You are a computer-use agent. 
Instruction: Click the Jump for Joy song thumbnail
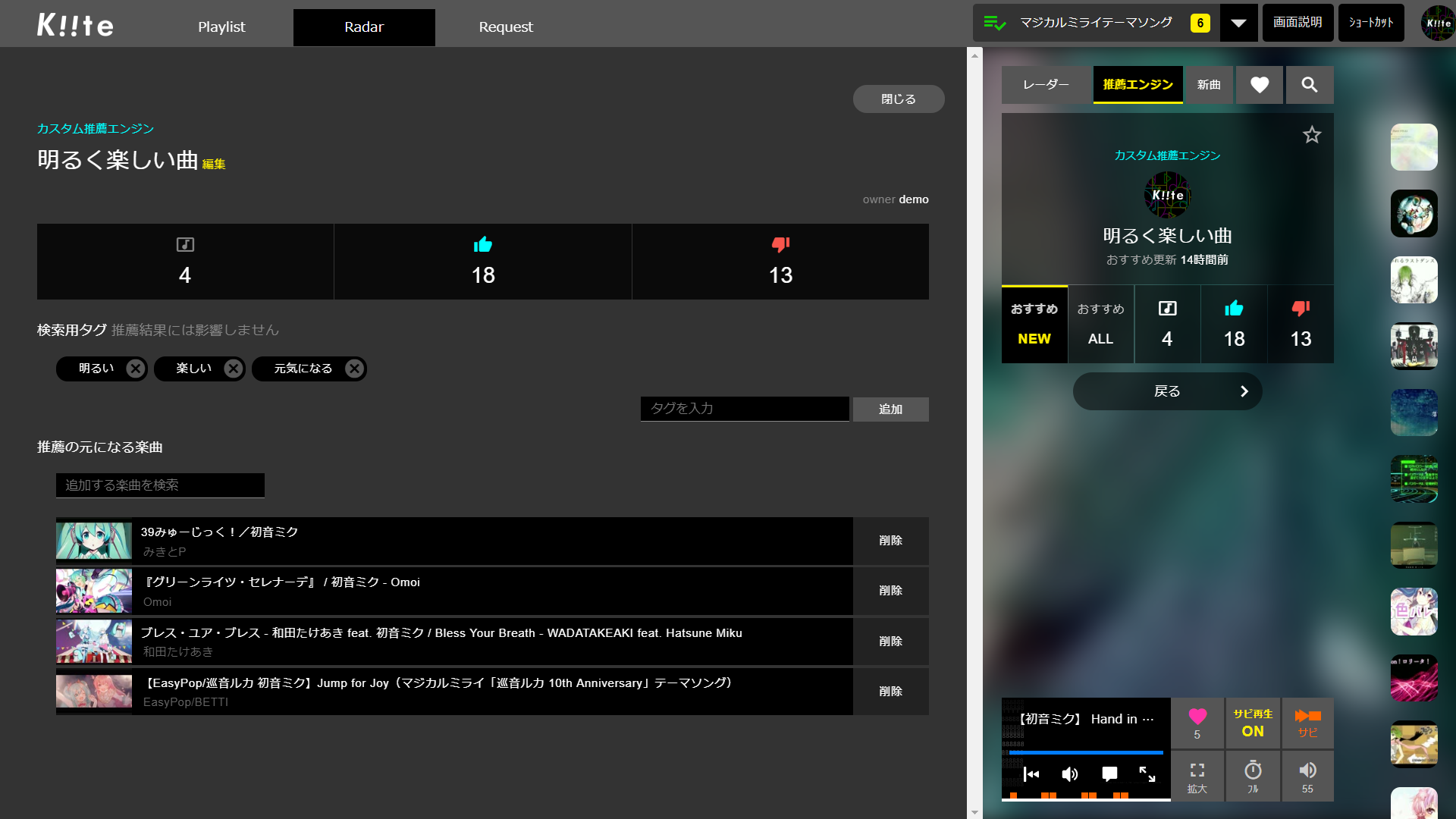coord(94,692)
